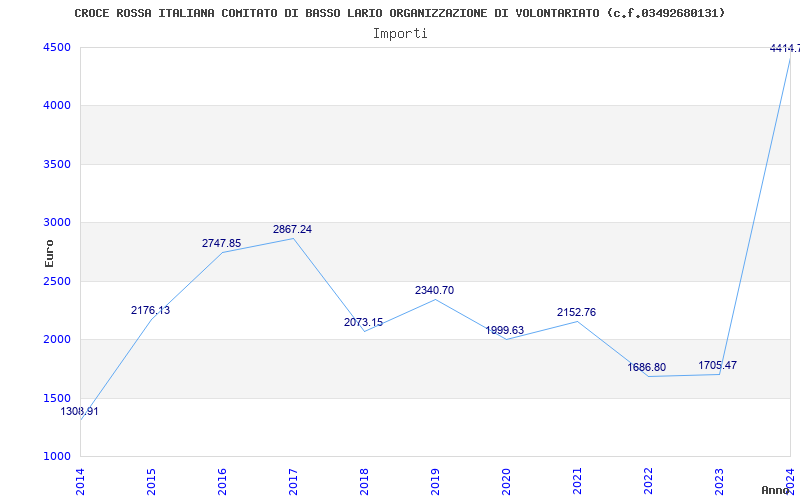Screen dimensions: 800x500
Task: Select data label 2747.85
Action: coord(221,243)
